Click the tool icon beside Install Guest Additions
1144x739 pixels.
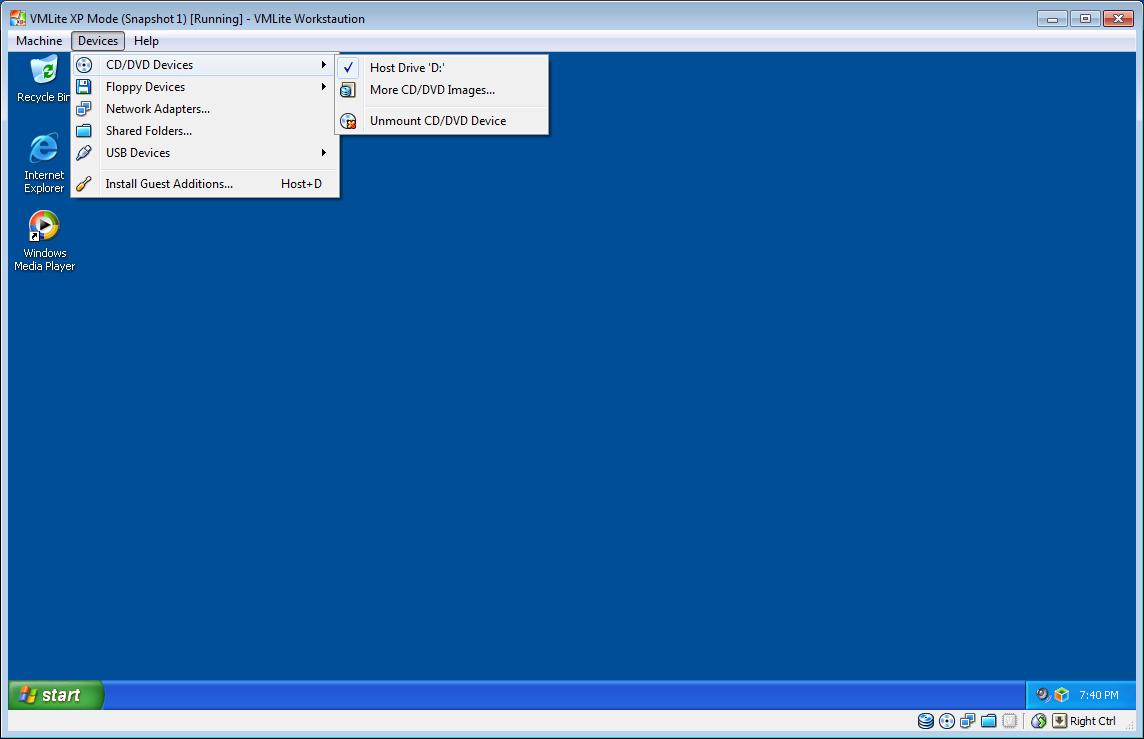(x=85, y=184)
